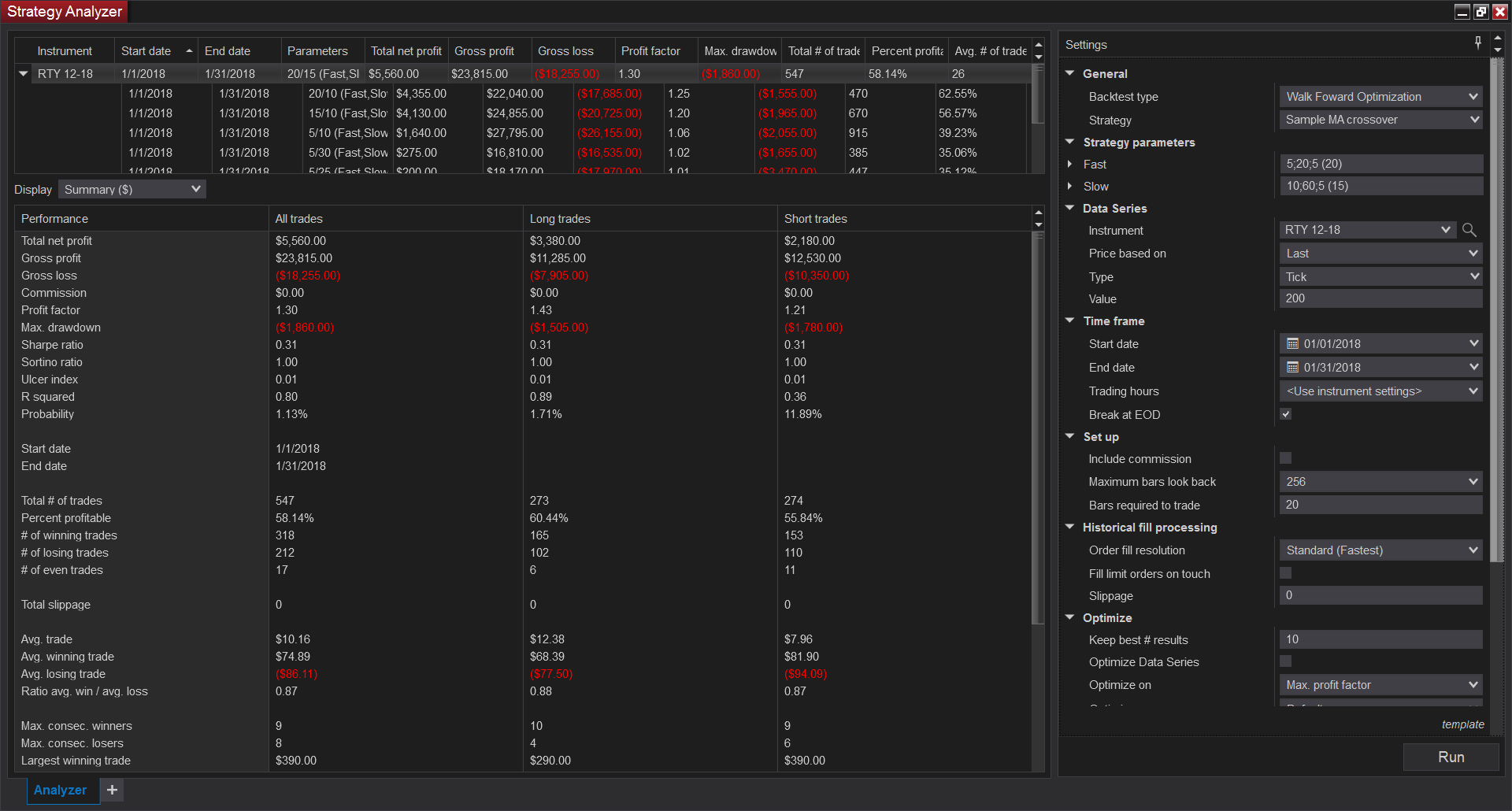
Task: Collapse the Data Series section
Action: [1069, 208]
